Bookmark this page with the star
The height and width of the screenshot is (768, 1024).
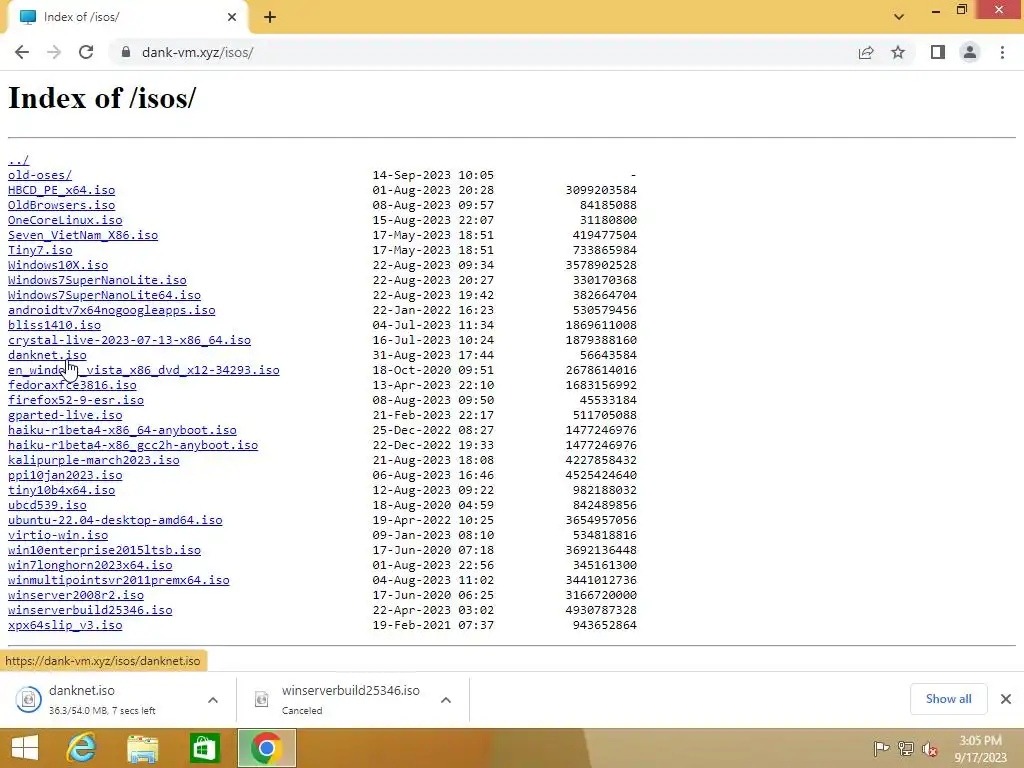[898, 52]
